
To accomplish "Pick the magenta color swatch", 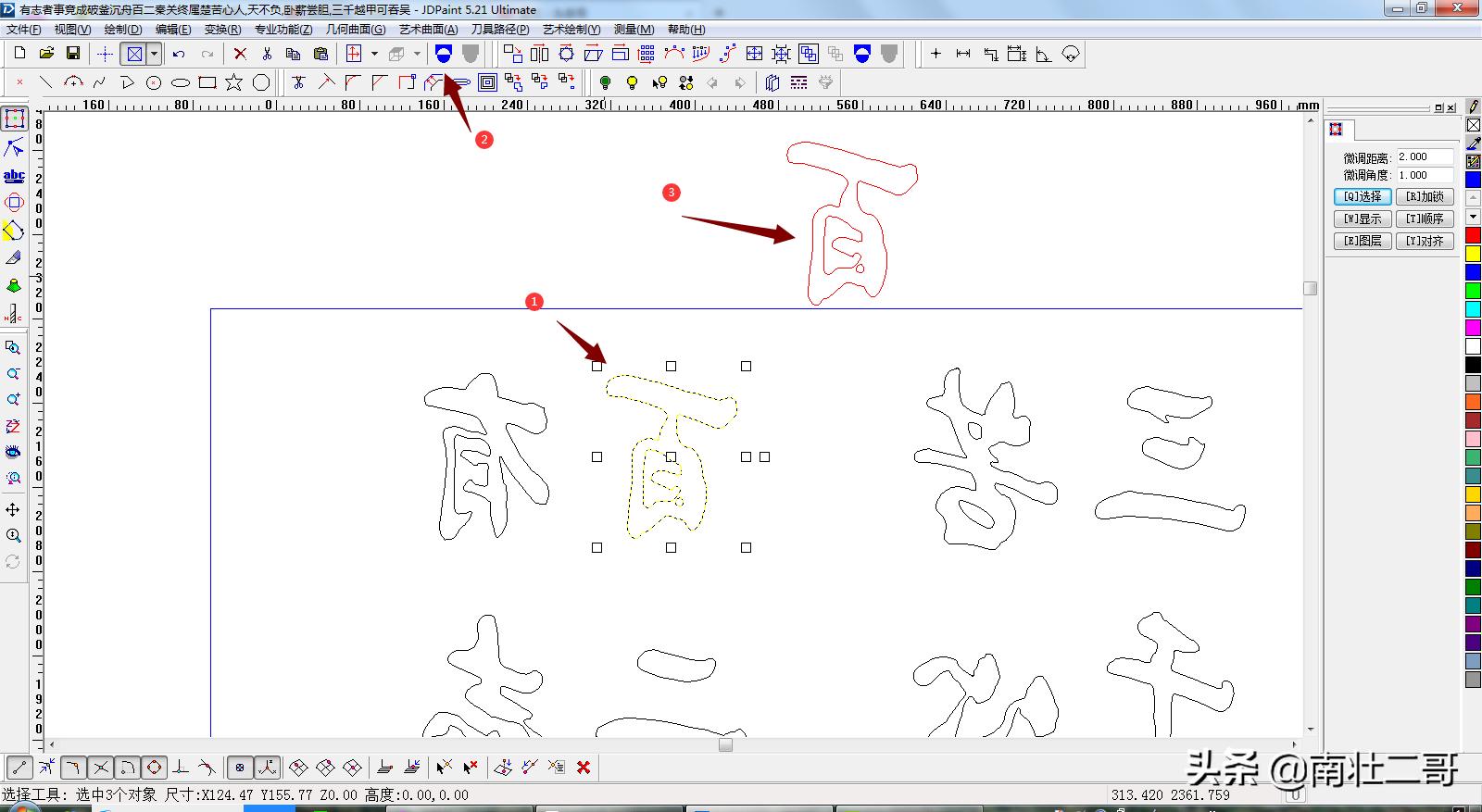I will [x=1473, y=328].
